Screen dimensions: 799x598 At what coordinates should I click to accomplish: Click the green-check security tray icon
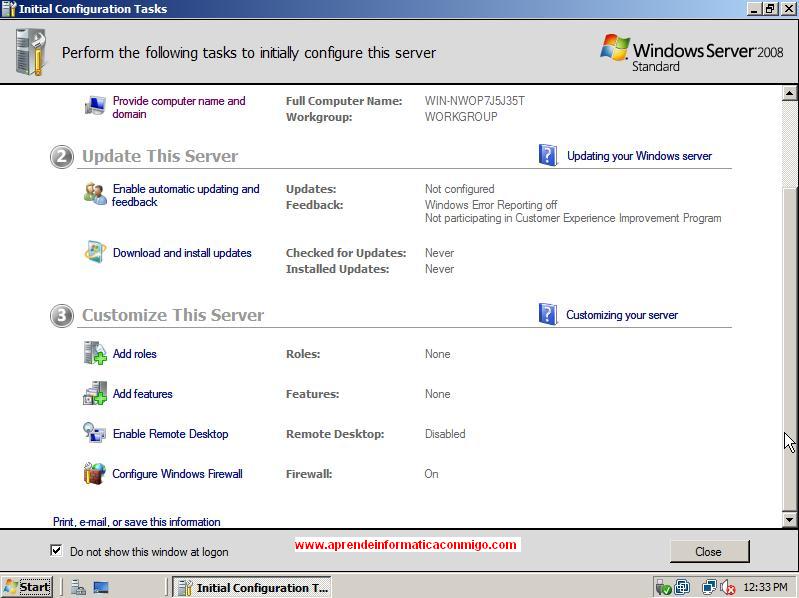coord(663,587)
